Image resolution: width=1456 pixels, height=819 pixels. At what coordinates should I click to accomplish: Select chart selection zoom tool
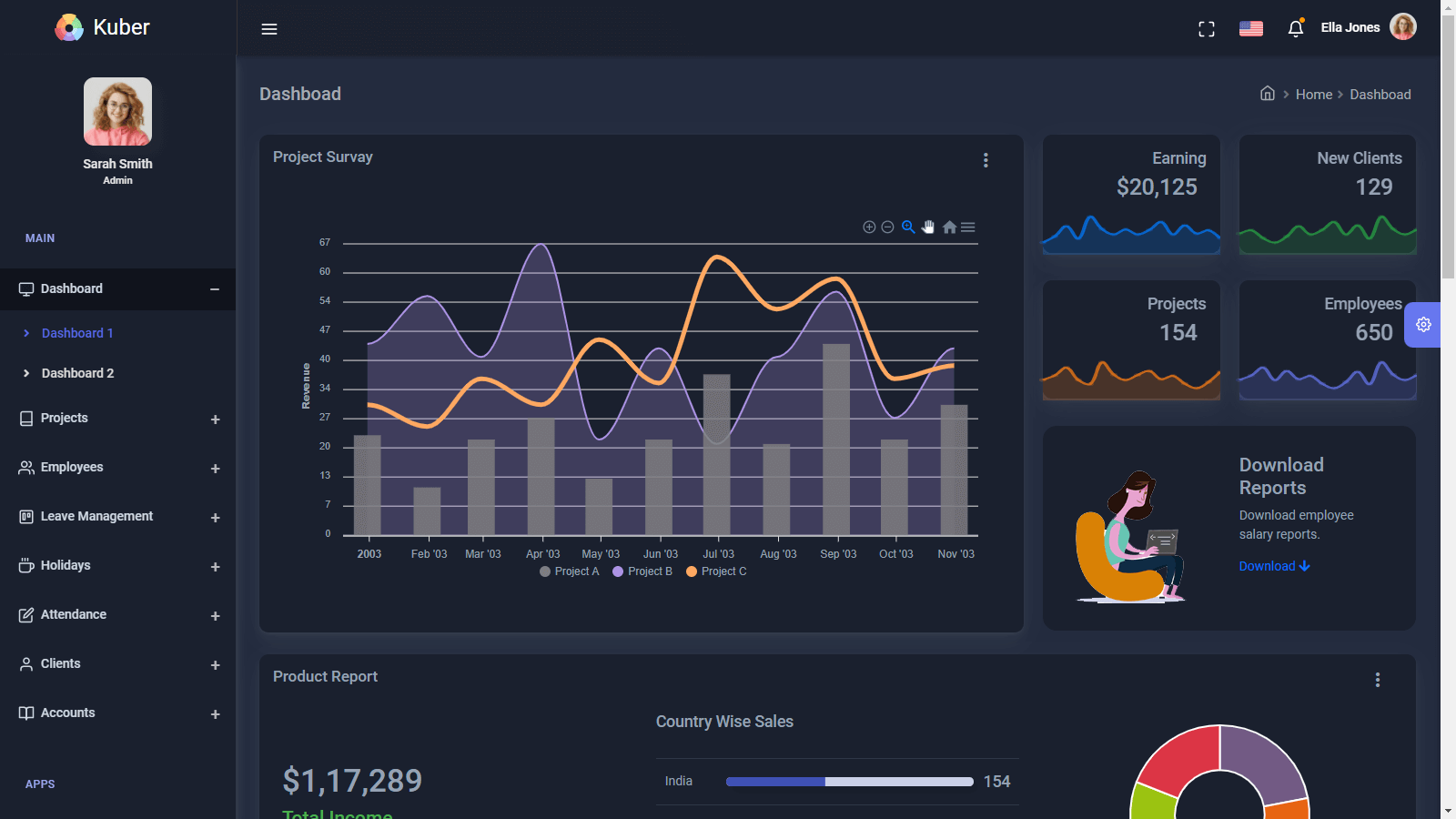click(908, 227)
